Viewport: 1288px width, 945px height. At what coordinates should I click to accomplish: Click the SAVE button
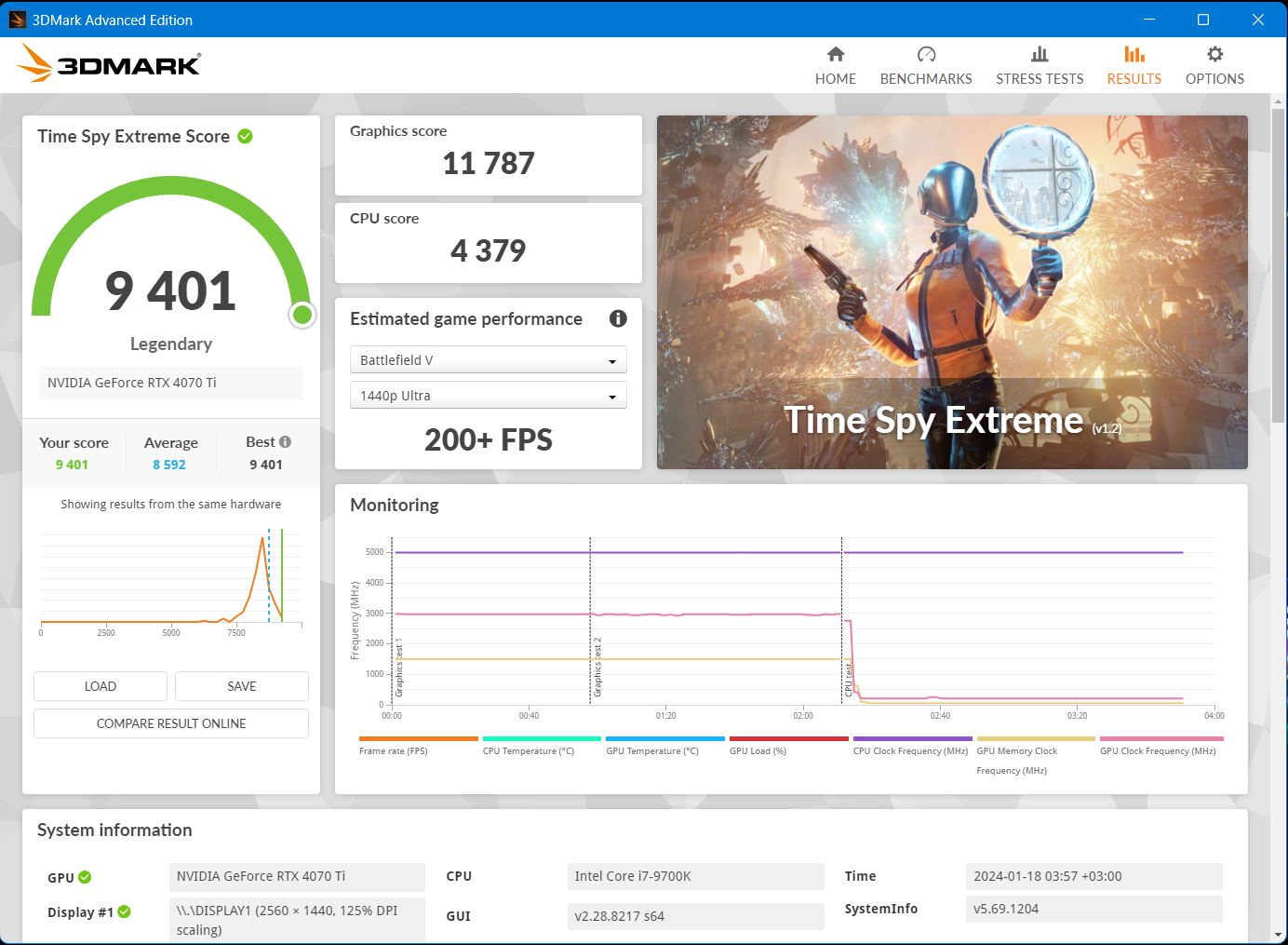coord(242,686)
